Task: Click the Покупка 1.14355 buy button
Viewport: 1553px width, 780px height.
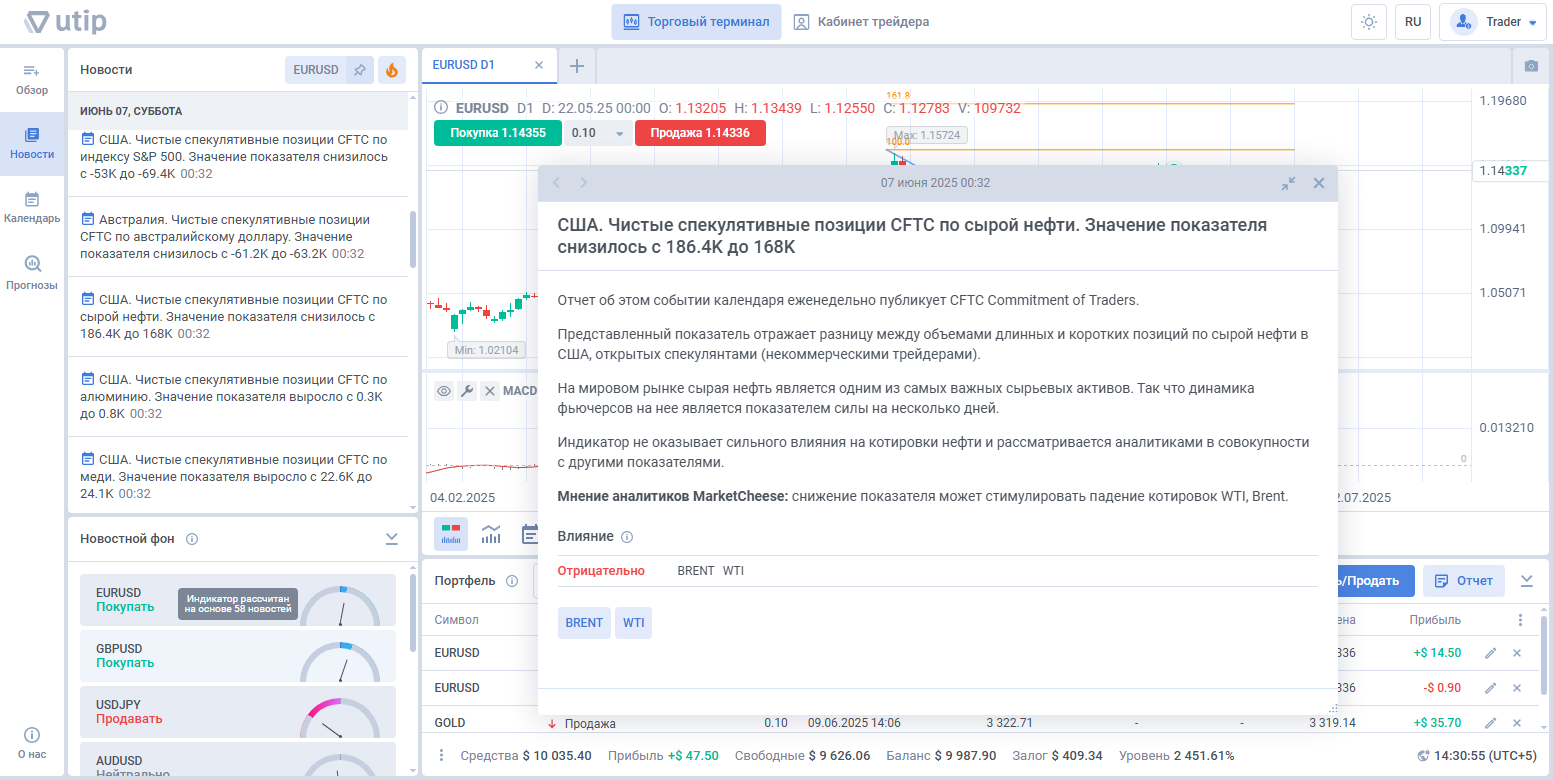Action: 498,133
